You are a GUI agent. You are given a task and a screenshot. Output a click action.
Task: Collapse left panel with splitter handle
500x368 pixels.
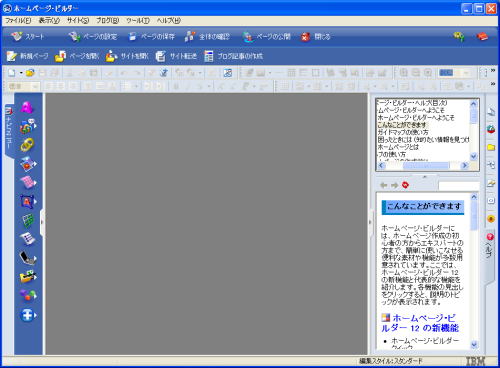pyautogui.click(x=42, y=223)
